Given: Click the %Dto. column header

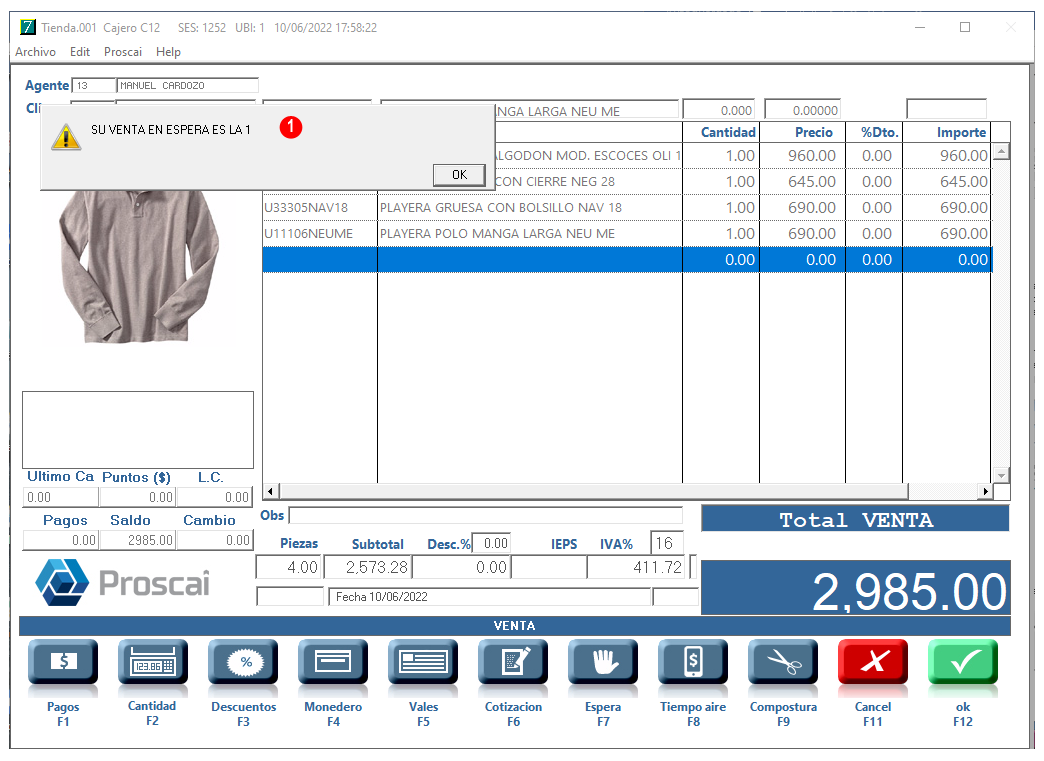Looking at the screenshot, I should pos(880,132).
